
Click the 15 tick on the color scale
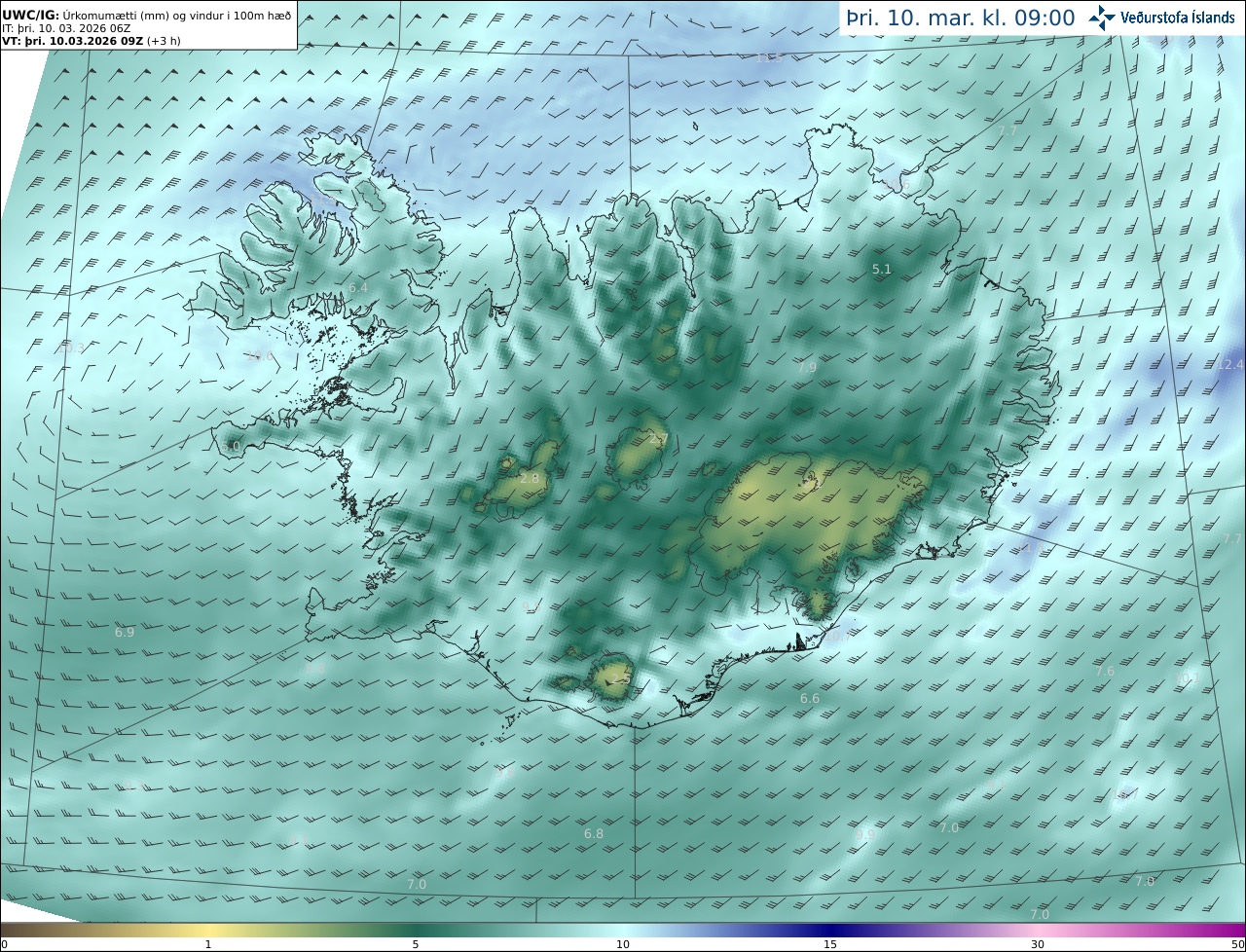coord(830,944)
